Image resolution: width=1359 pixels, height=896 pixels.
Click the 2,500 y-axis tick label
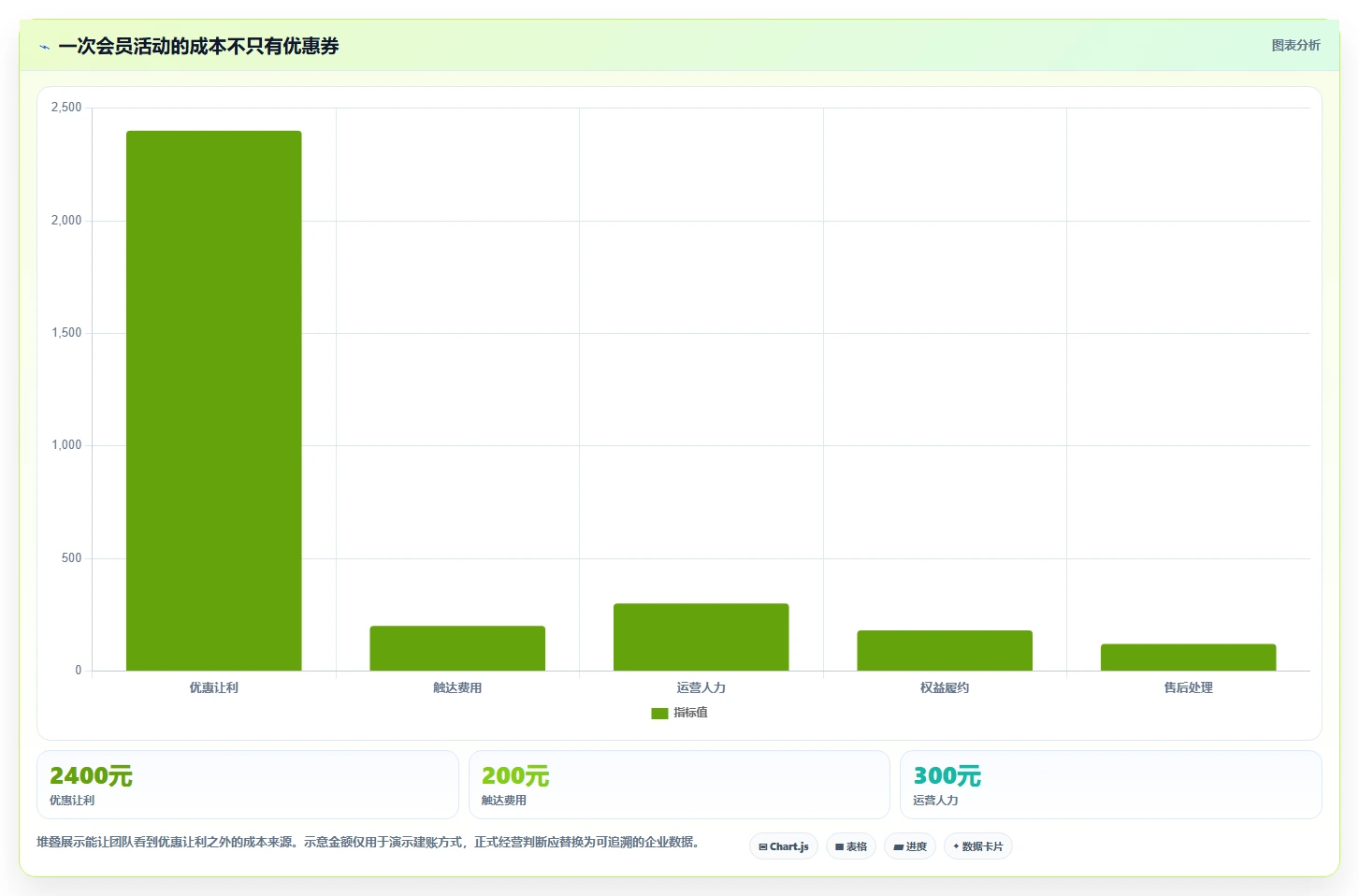click(x=66, y=108)
